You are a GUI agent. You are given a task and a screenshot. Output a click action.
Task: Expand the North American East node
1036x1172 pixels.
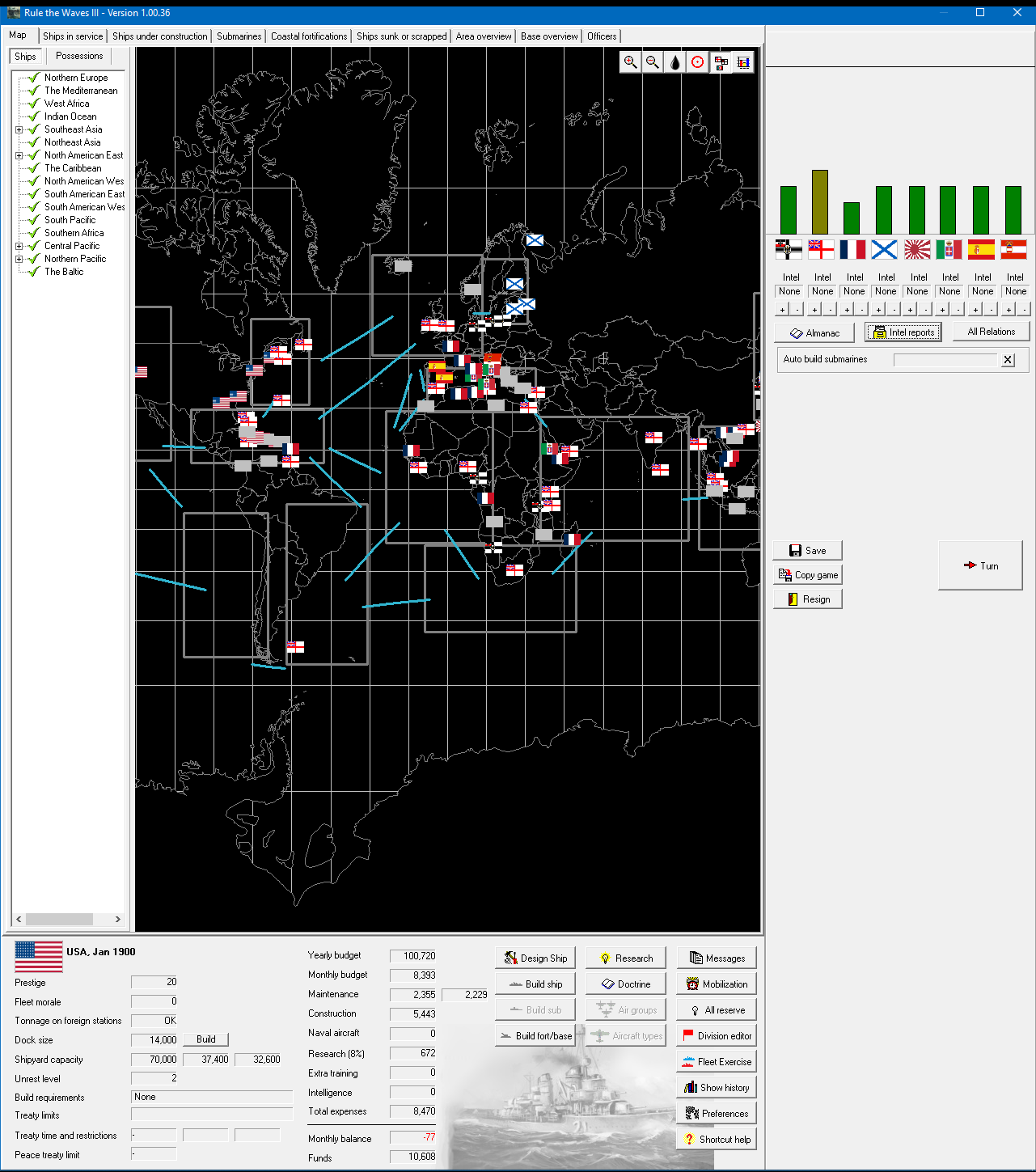[19, 155]
